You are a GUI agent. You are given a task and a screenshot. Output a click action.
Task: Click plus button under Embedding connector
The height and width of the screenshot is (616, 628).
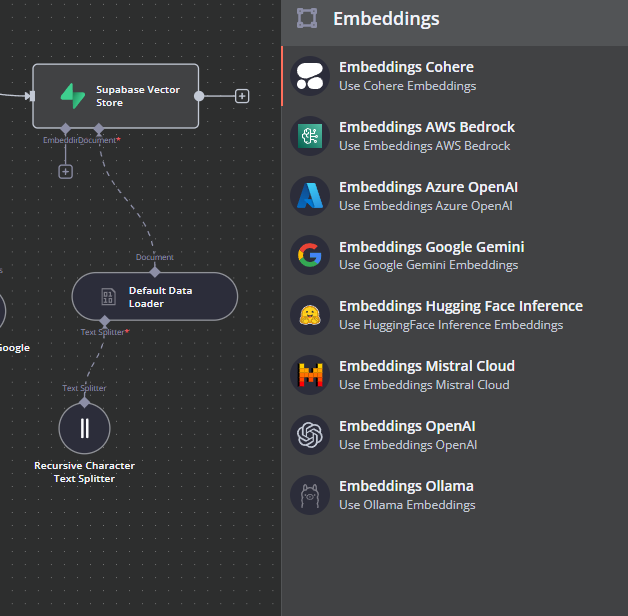point(66,171)
